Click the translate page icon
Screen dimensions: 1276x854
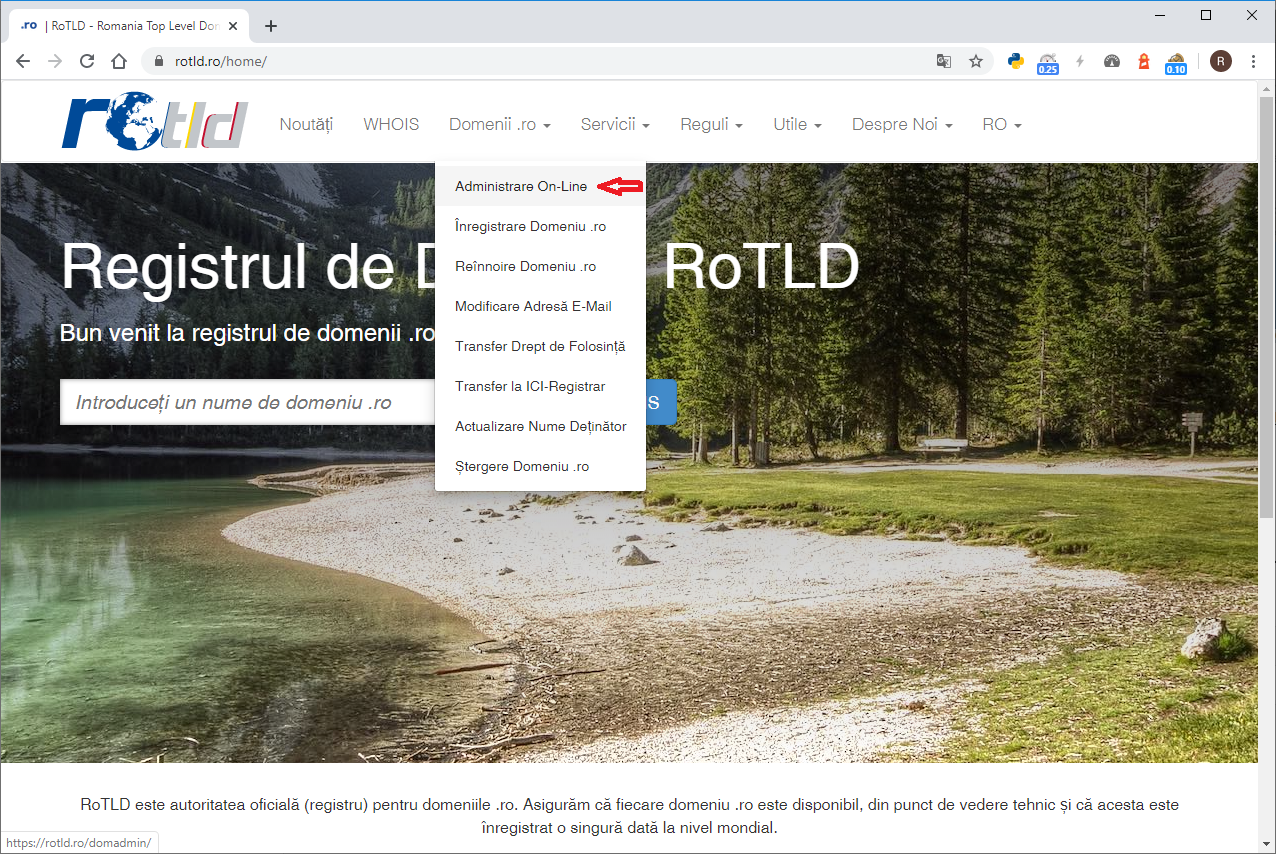pyautogui.click(x=943, y=61)
